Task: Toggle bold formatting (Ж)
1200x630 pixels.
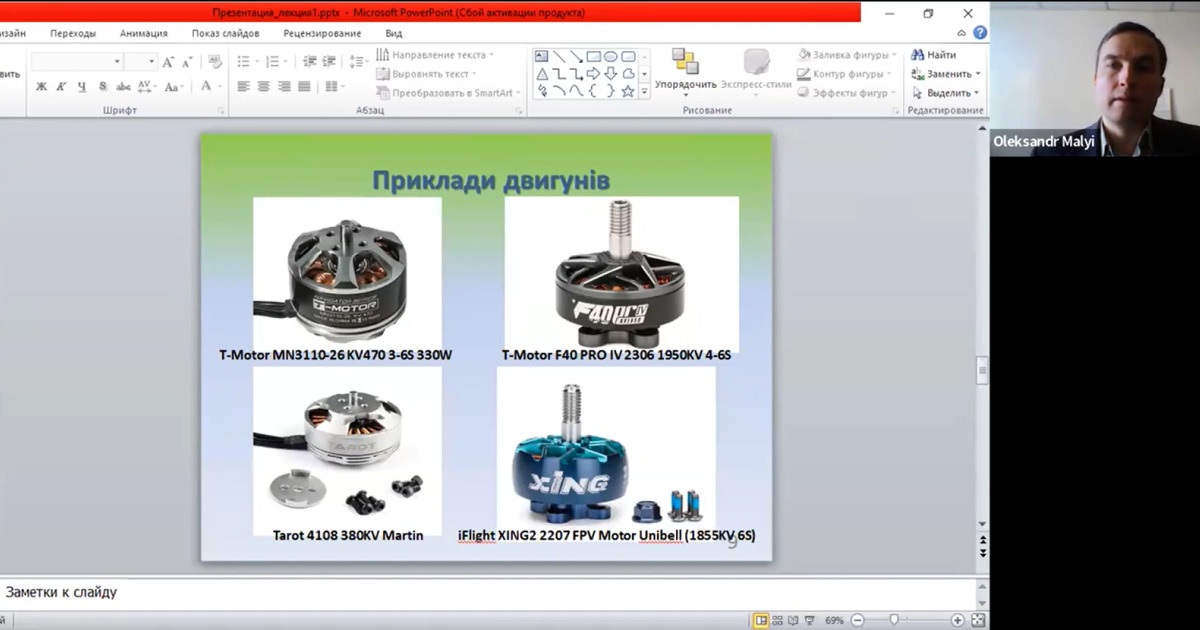Action: click(x=41, y=87)
